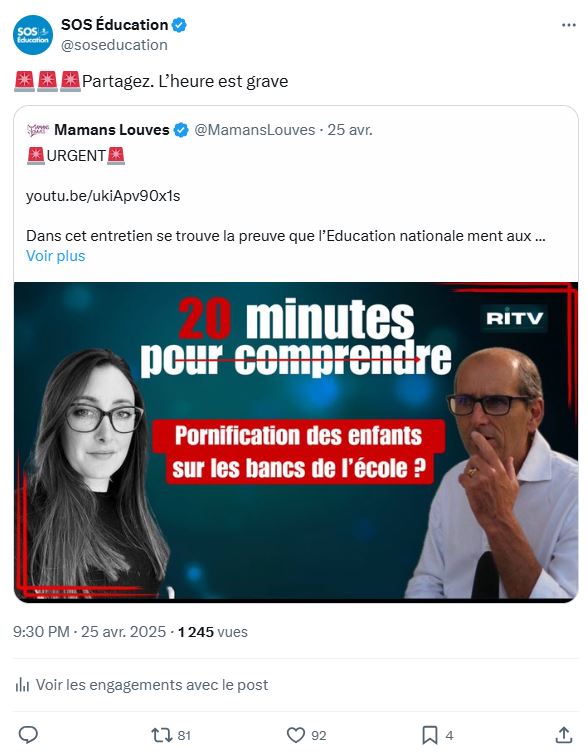
Task: Click SOS Éducation verified badge
Action: [x=179, y=25]
